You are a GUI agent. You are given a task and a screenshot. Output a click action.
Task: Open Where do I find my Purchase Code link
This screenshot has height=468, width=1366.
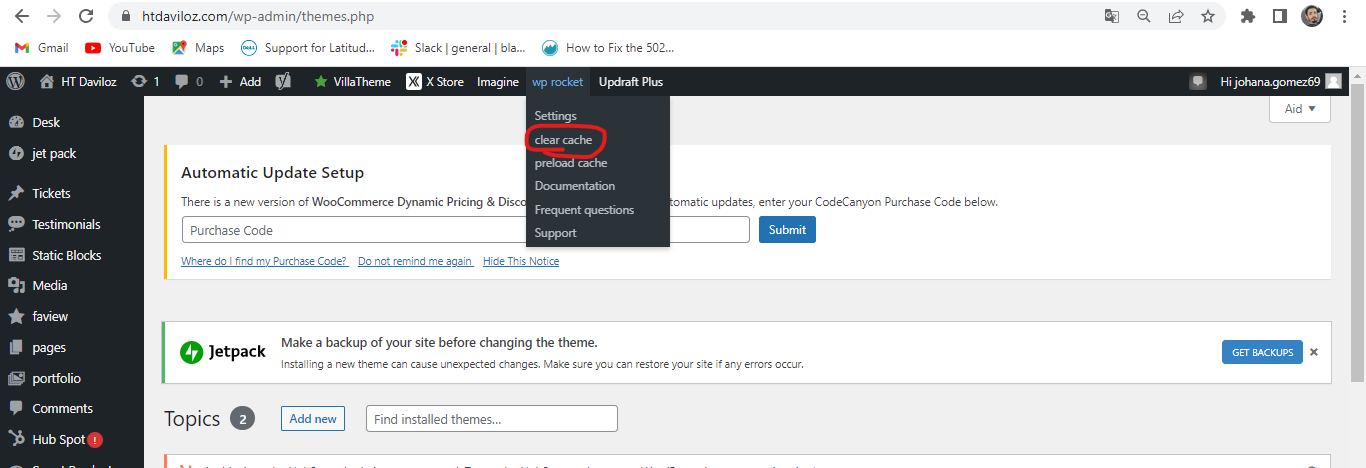(264, 261)
